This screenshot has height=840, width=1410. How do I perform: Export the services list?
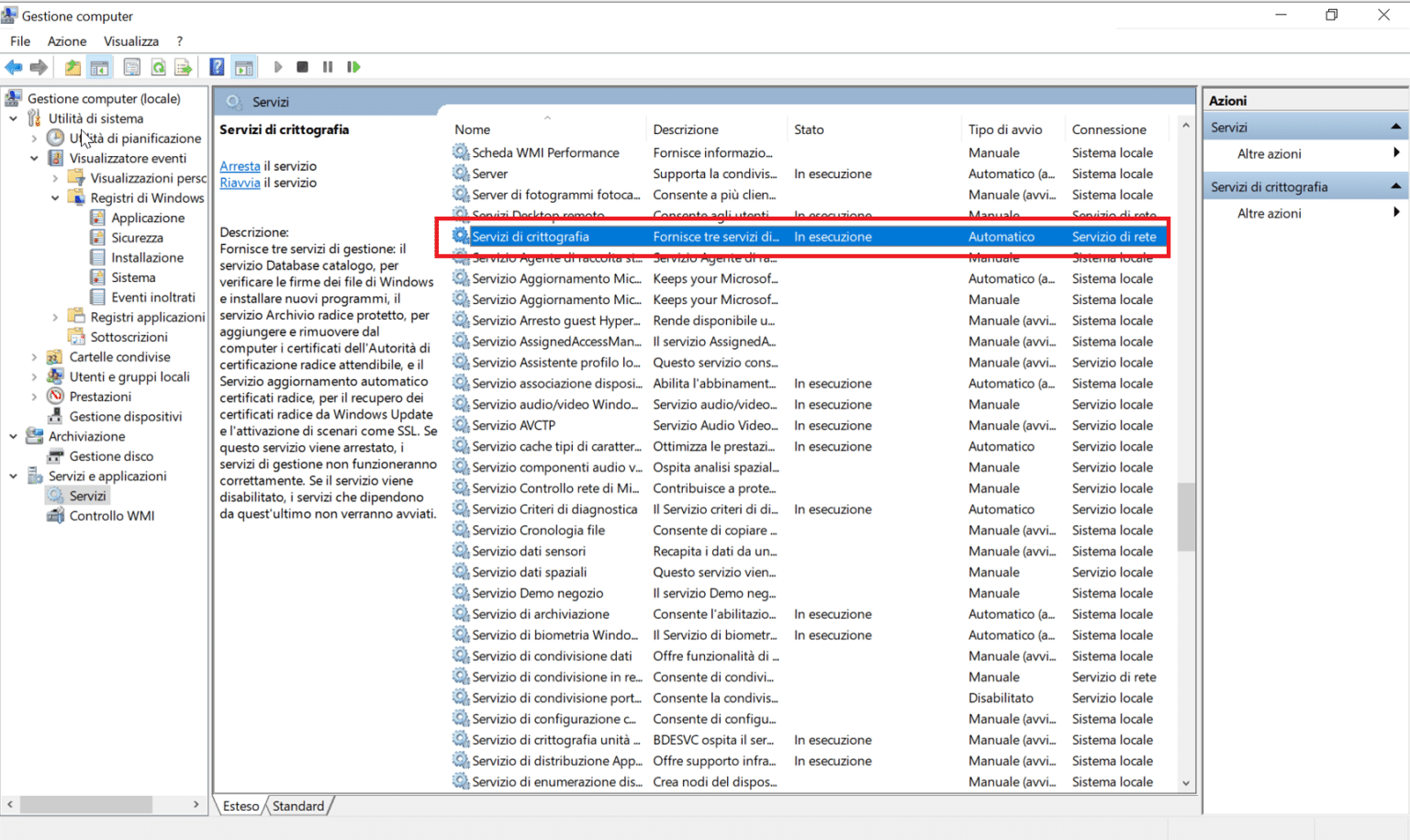(183, 66)
